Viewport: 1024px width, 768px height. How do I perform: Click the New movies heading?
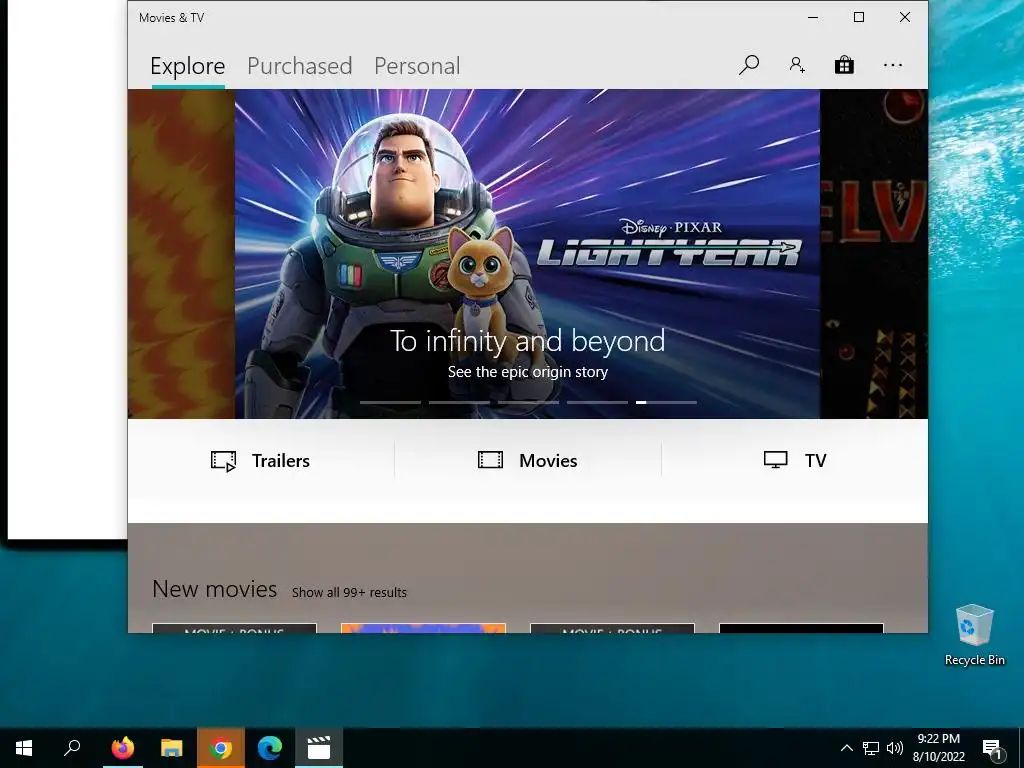(214, 589)
